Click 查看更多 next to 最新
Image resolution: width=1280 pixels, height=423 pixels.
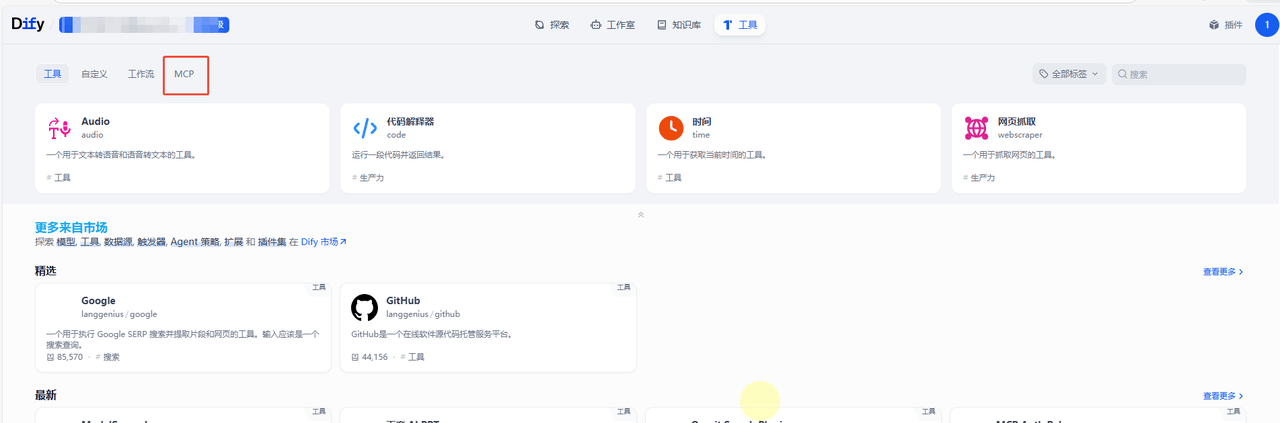(1223, 396)
